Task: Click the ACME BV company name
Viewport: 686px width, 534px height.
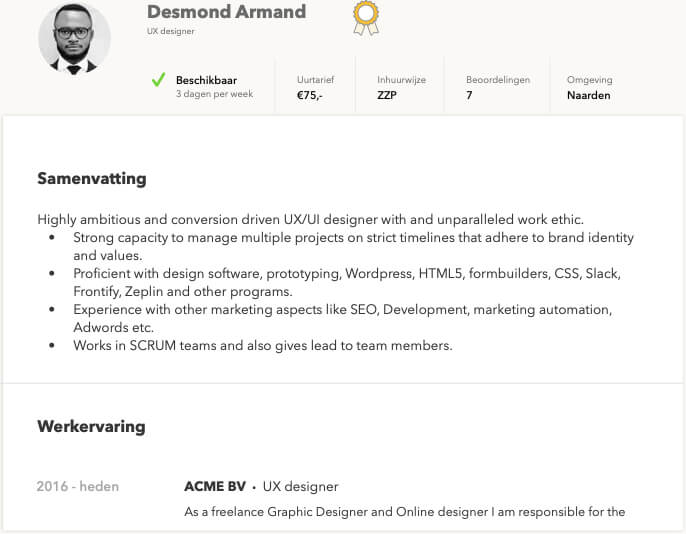Action: tap(215, 486)
